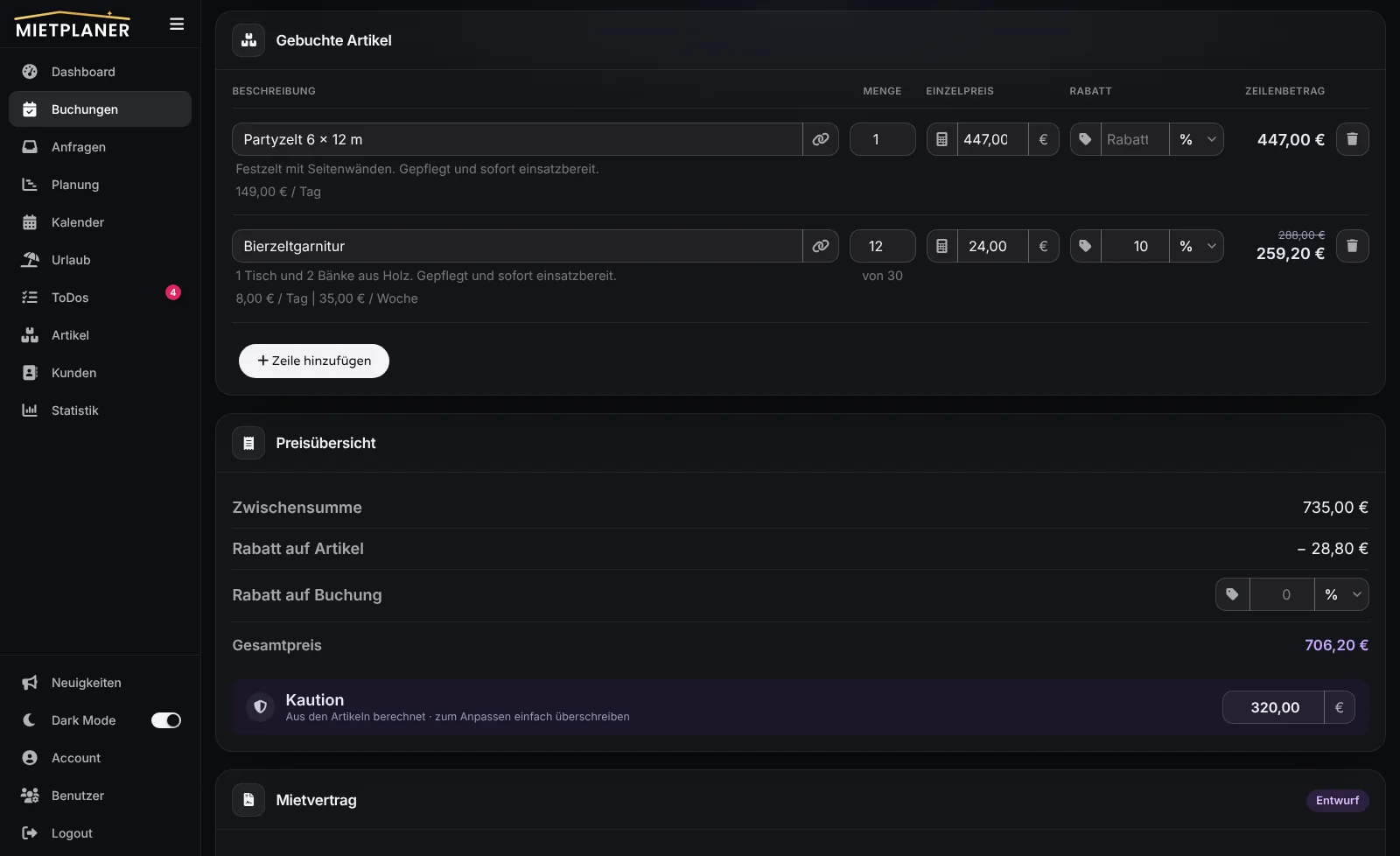Click the Kaution amount field
The image size is (1400, 856).
(x=1273, y=707)
